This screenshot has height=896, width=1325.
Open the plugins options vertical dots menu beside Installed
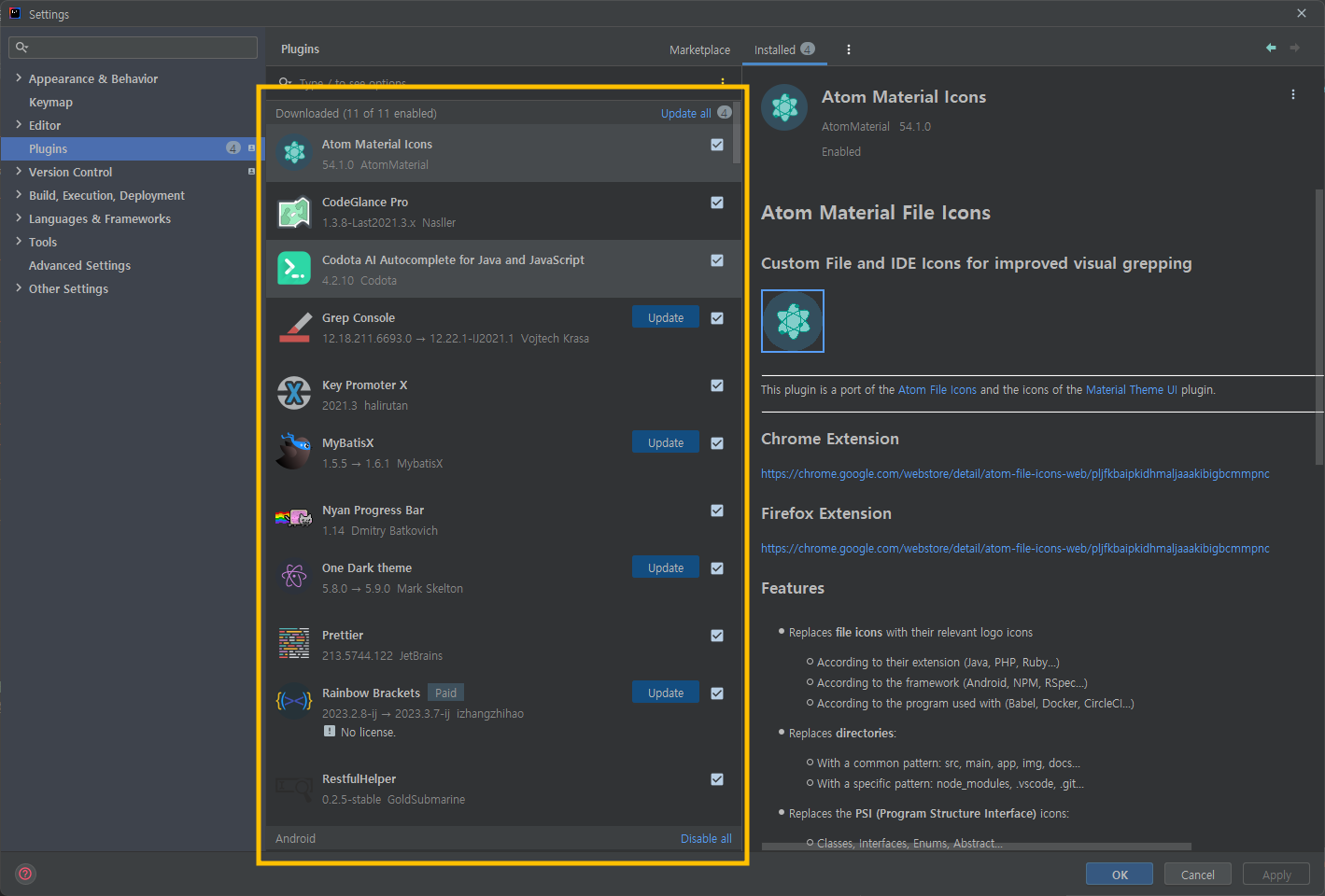click(848, 49)
